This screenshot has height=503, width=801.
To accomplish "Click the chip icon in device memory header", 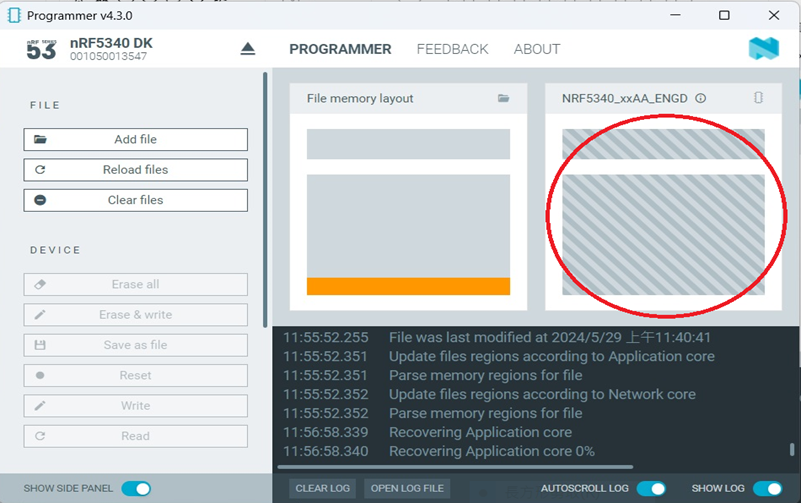I will pos(759,98).
